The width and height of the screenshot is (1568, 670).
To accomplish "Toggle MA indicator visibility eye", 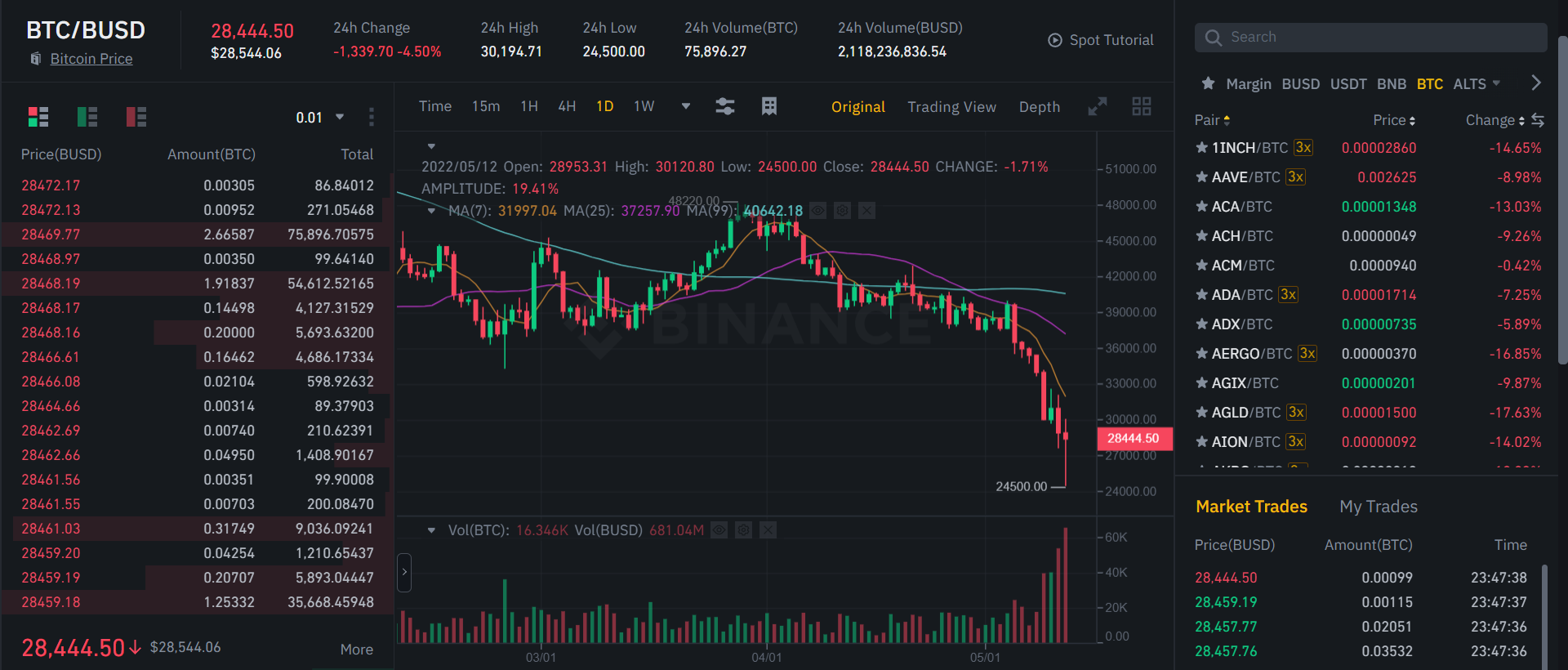I will click(817, 211).
